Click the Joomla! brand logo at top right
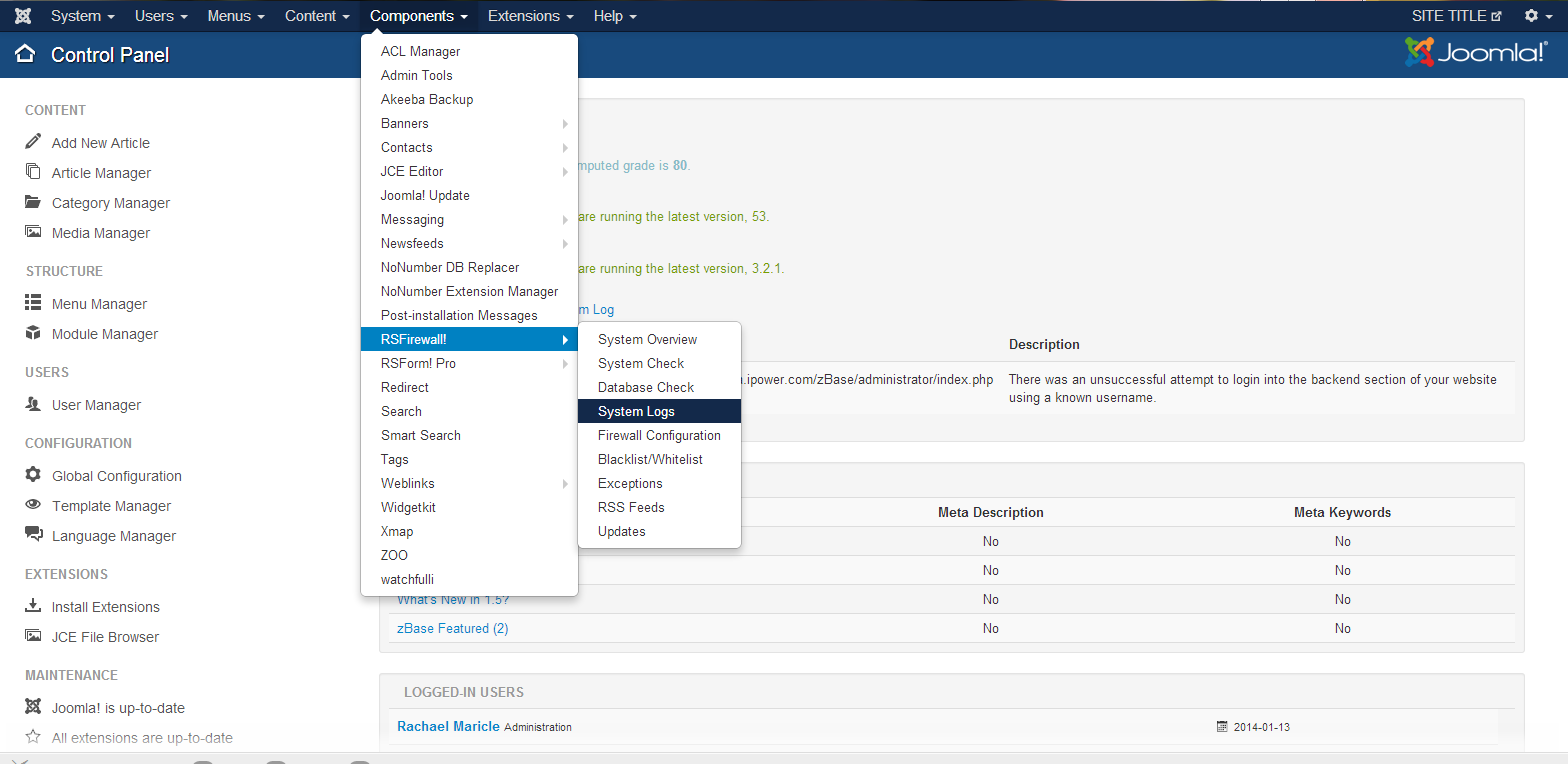Viewport: 1568px width, 764px height. click(1476, 53)
